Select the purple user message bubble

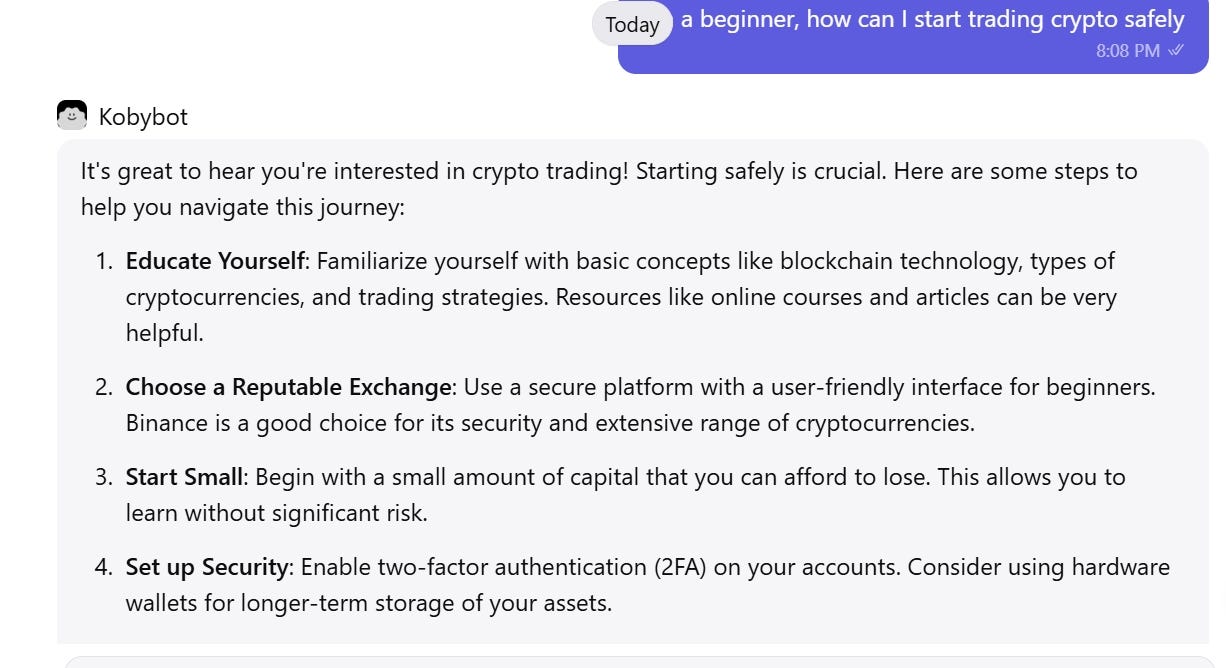point(913,36)
